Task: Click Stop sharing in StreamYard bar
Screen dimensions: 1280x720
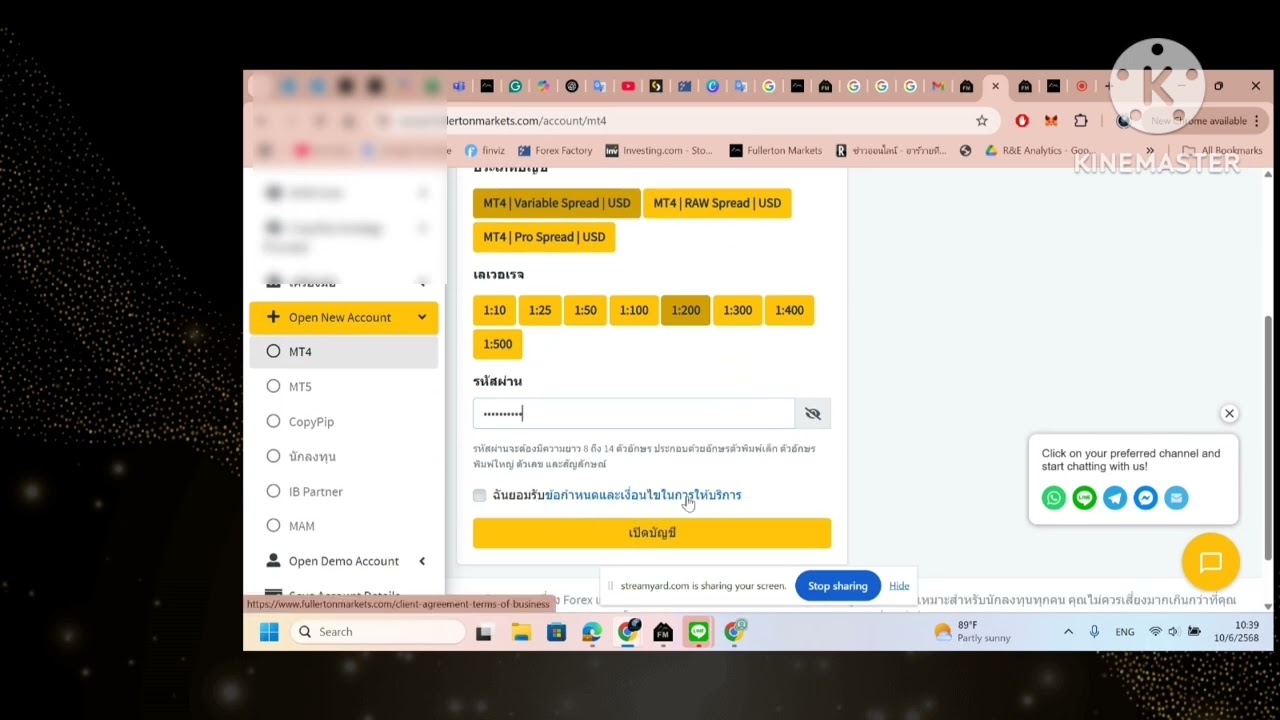Action: [837, 586]
